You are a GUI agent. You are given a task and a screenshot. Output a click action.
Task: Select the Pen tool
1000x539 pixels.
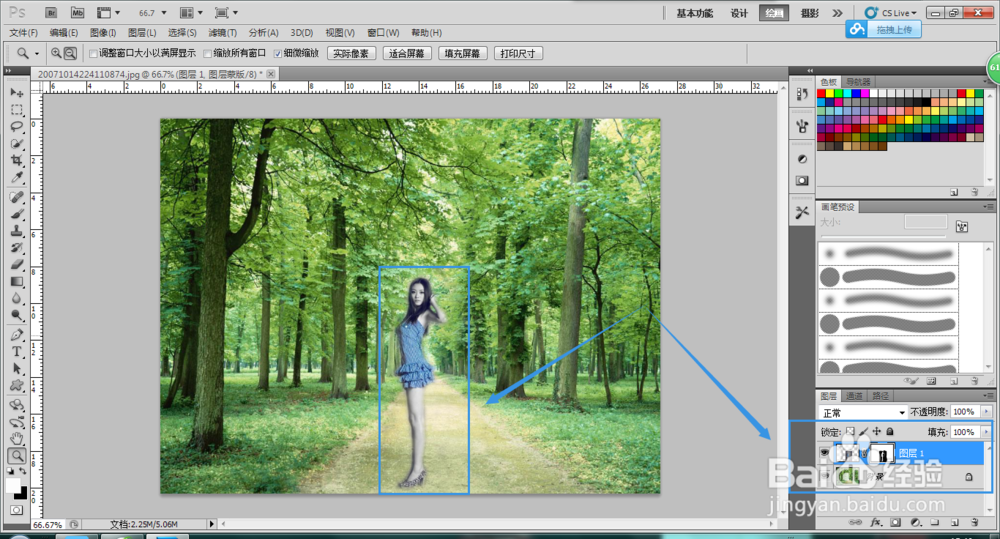17,335
